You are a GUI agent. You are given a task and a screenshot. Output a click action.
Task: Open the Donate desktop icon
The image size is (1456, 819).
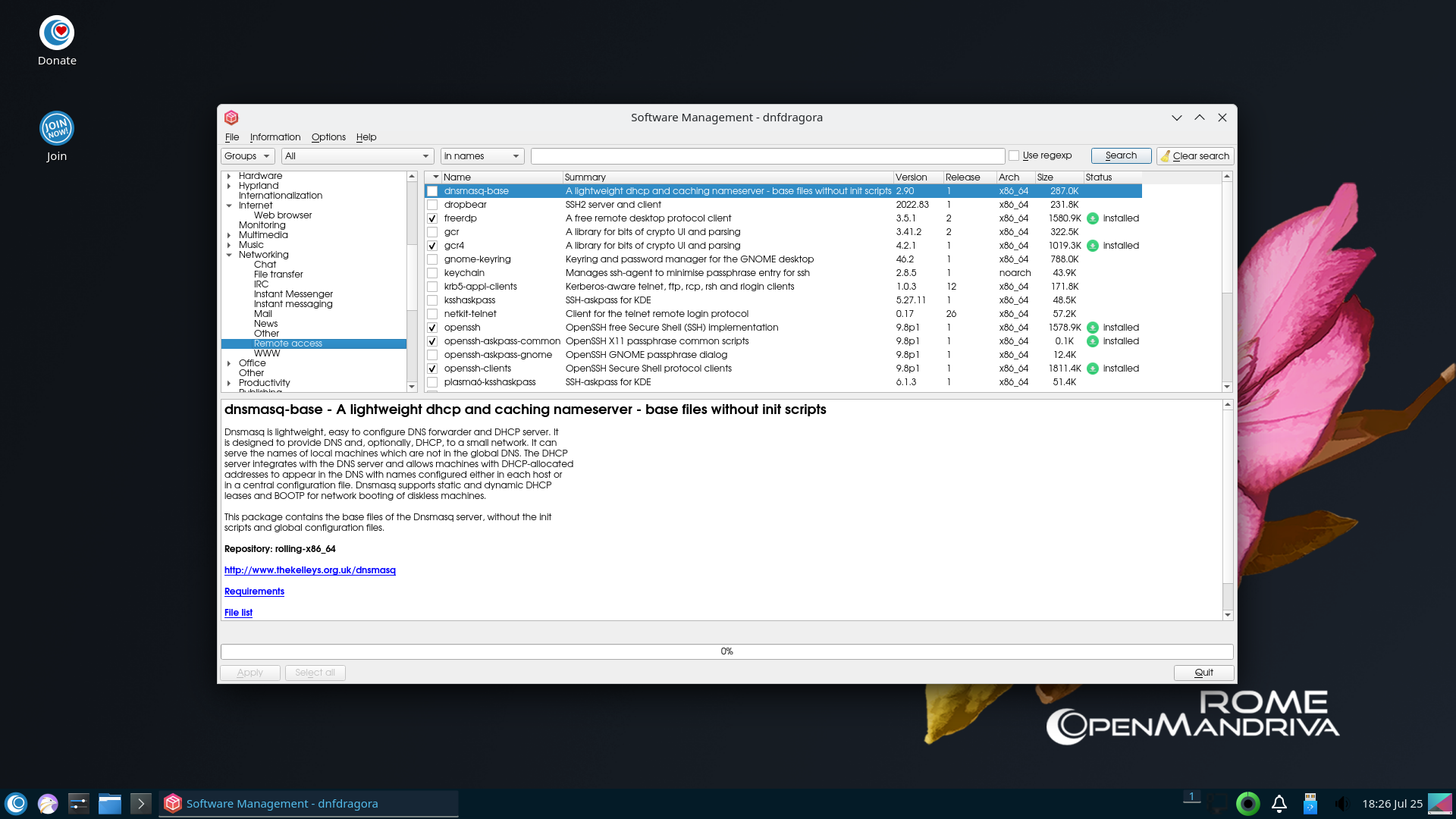pyautogui.click(x=57, y=42)
